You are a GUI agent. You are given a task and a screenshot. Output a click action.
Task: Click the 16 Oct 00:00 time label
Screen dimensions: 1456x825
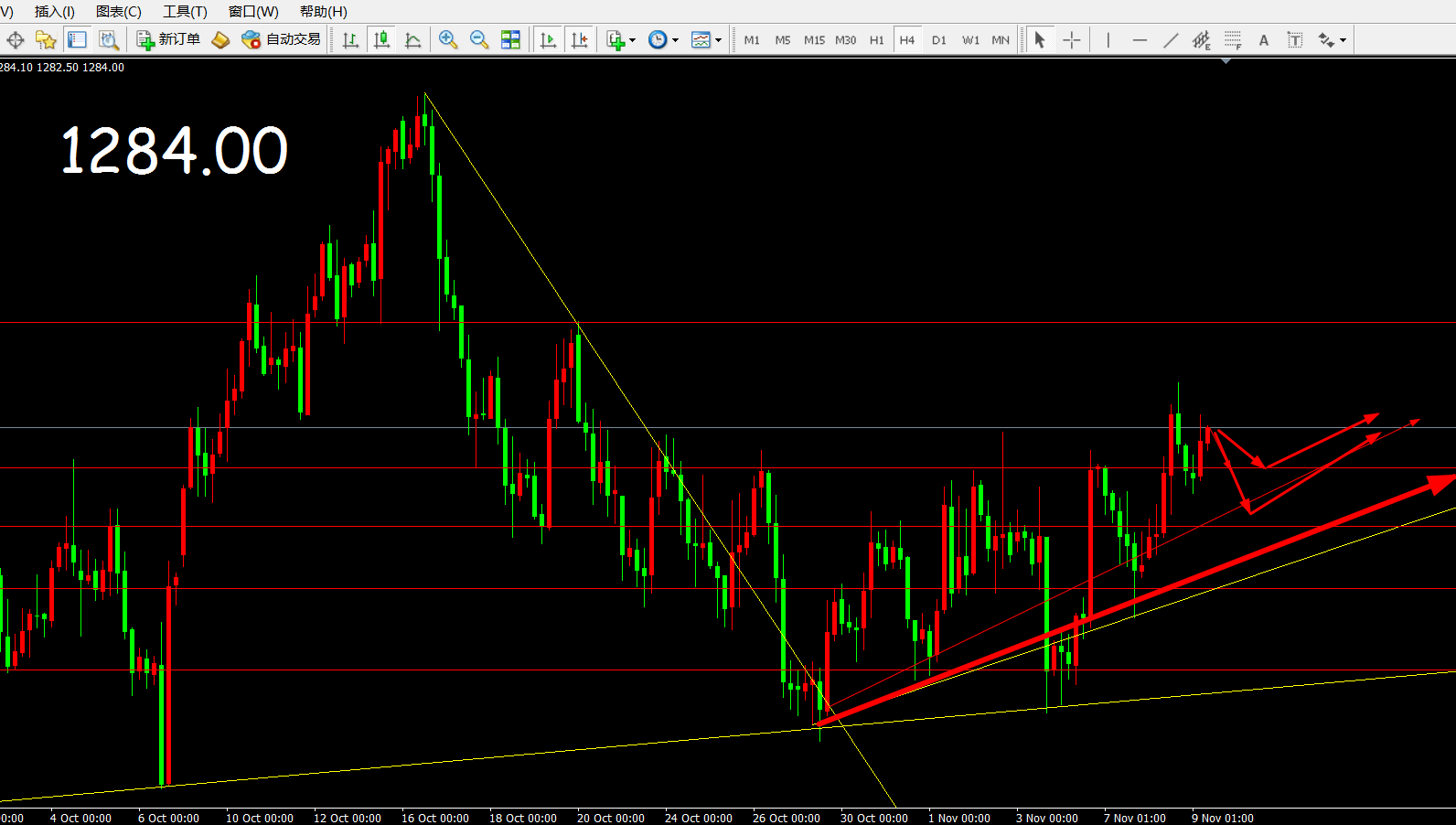pyautogui.click(x=435, y=818)
